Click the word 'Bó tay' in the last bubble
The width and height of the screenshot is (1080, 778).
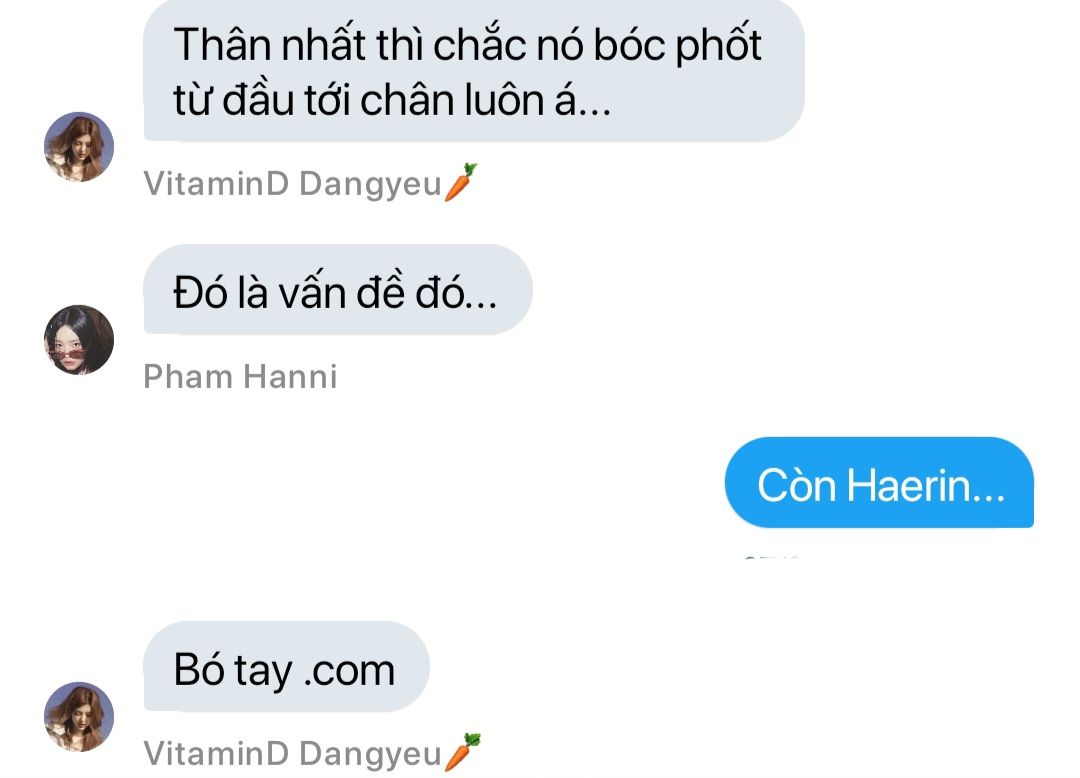233,670
